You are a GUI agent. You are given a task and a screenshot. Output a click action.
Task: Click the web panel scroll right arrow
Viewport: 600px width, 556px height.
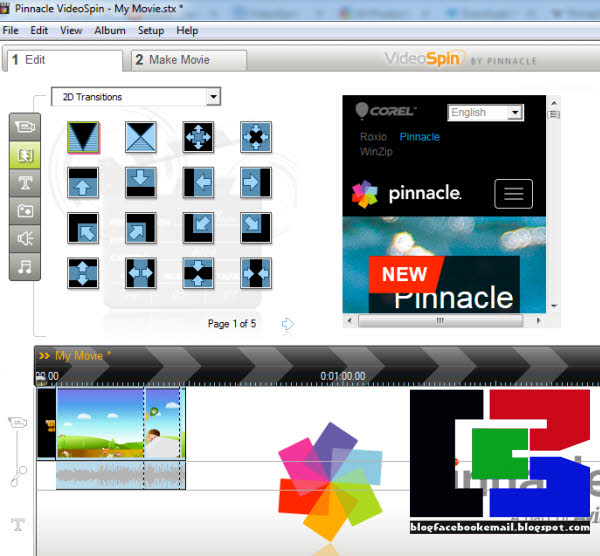click(538, 321)
